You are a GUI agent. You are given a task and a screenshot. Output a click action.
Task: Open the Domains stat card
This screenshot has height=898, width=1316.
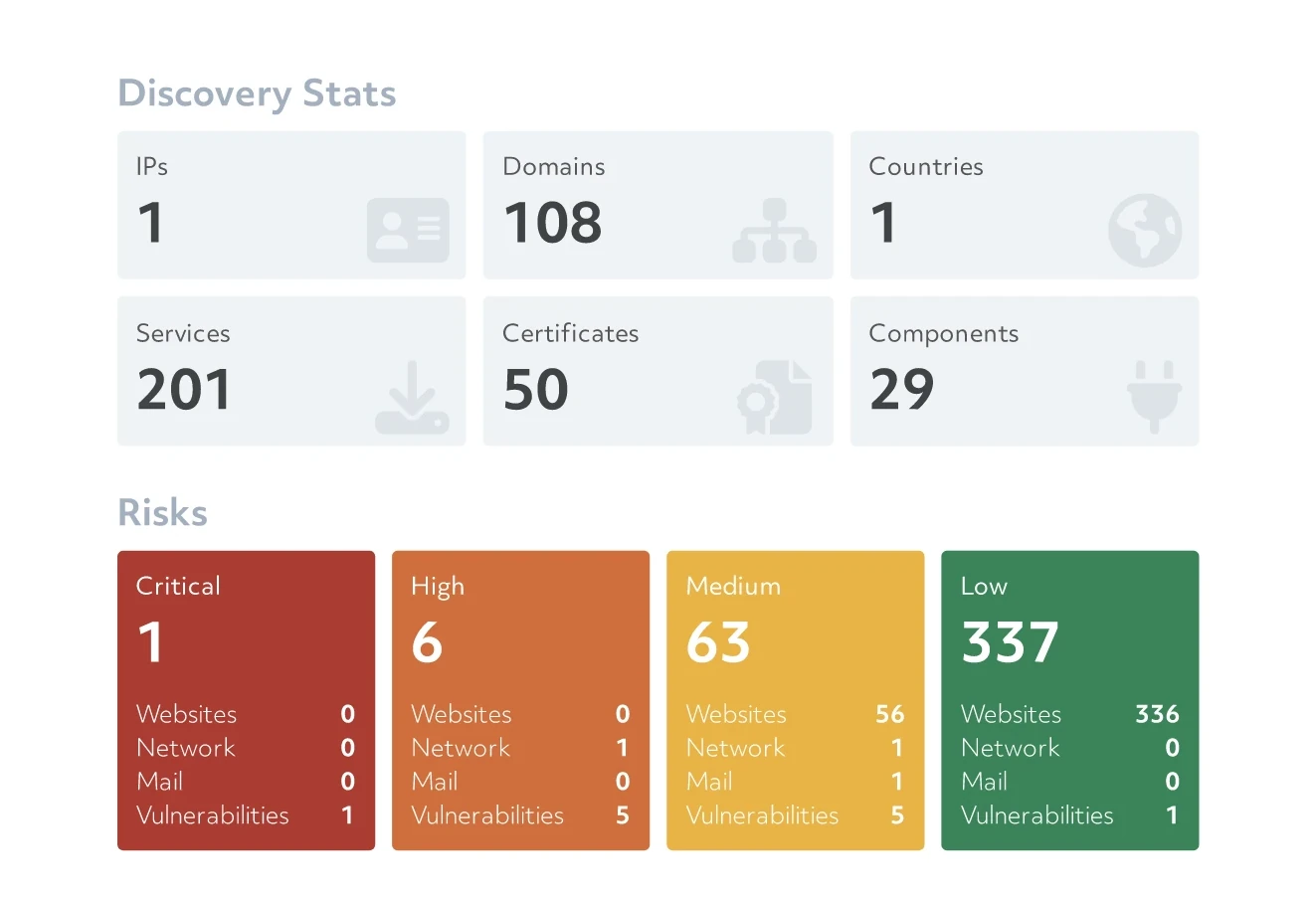658,205
